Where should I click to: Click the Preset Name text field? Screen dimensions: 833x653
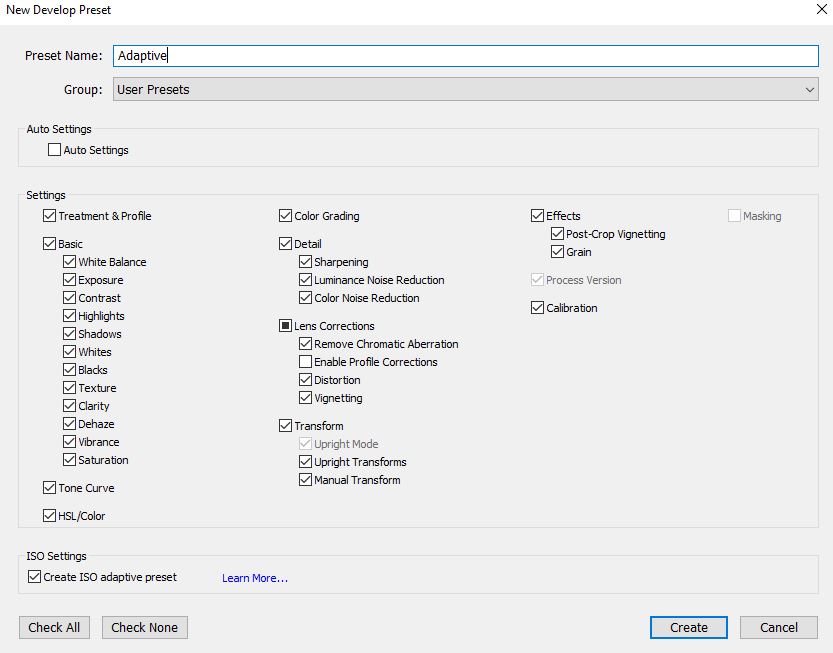(465, 56)
